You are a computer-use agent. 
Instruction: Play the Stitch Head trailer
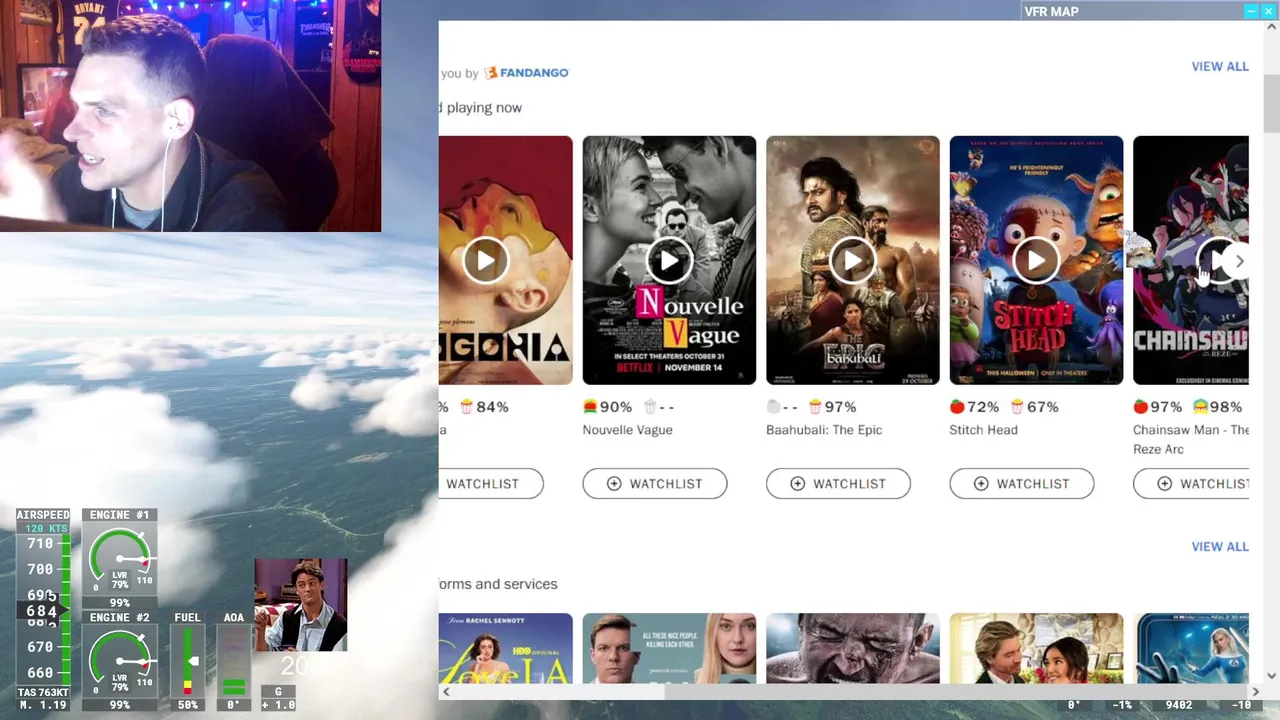point(1036,261)
